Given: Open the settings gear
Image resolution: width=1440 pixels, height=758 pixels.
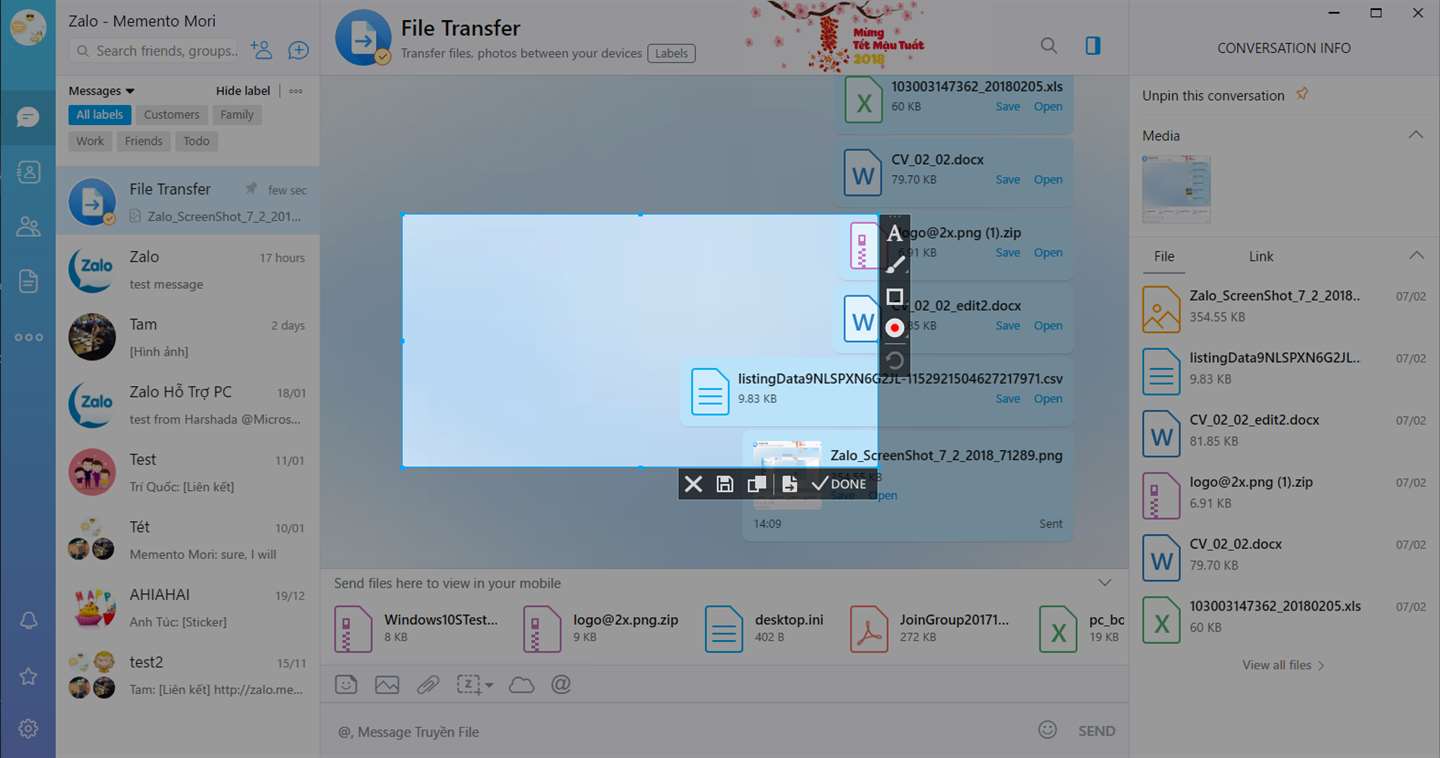Looking at the screenshot, I should (28, 729).
